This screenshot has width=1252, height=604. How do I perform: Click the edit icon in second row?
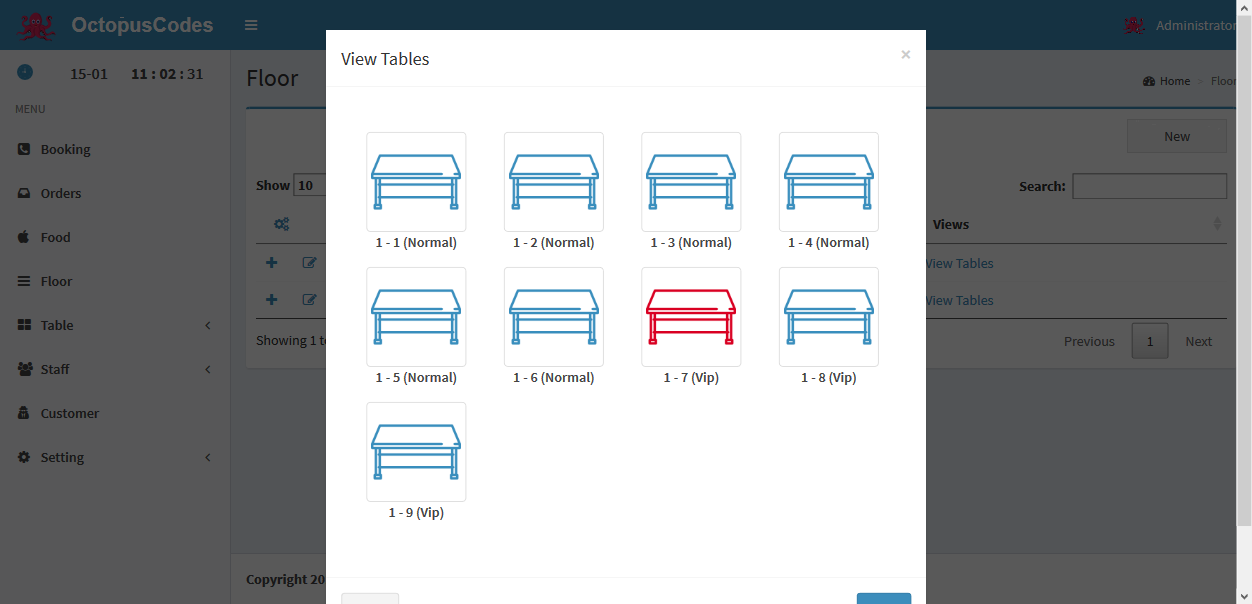click(x=310, y=300)
